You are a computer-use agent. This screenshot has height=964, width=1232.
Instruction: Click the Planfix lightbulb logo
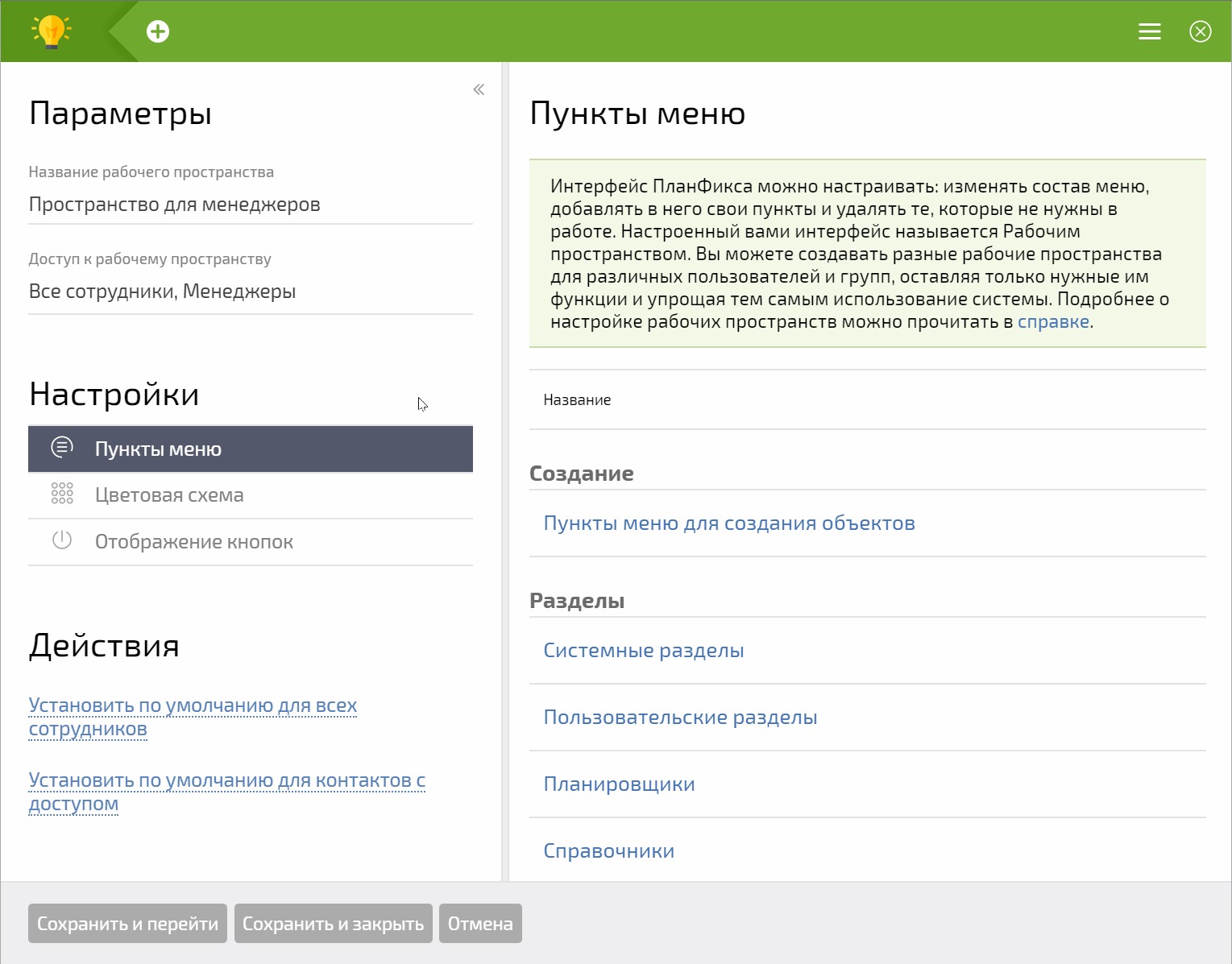[x=52, y=31]
